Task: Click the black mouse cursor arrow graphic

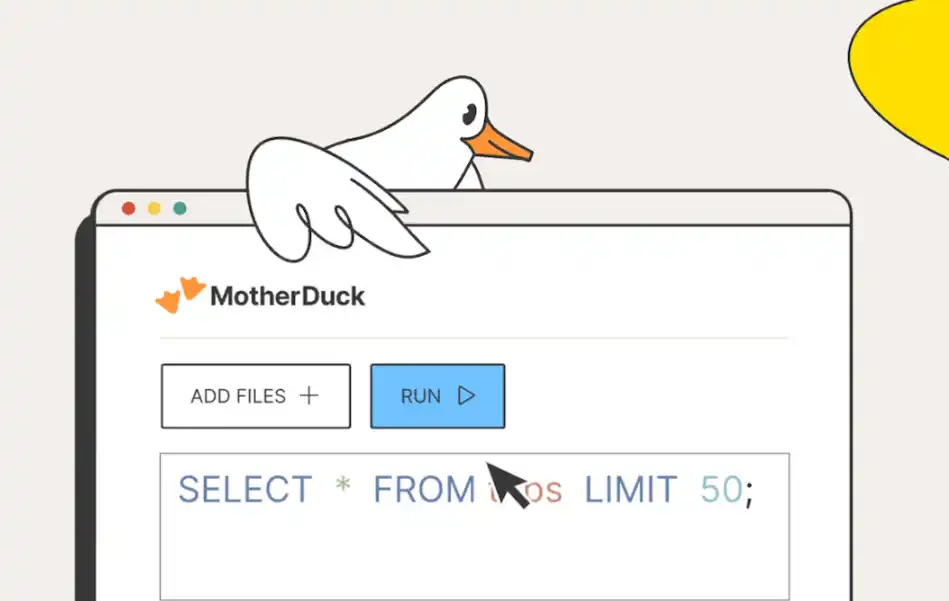Action: [x=507, y=484]
